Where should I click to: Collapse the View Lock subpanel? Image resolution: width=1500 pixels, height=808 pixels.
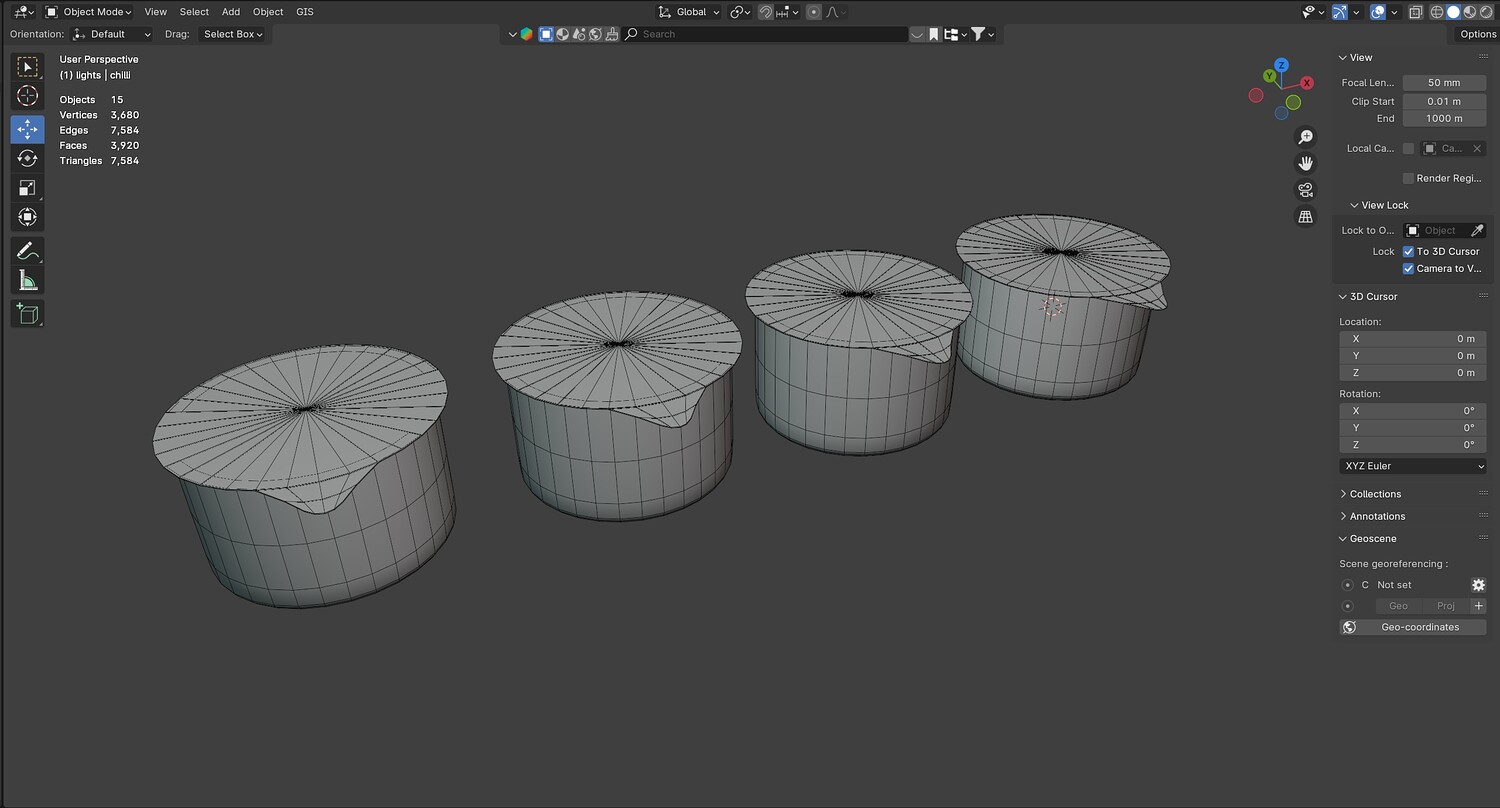click(1378, 205)
